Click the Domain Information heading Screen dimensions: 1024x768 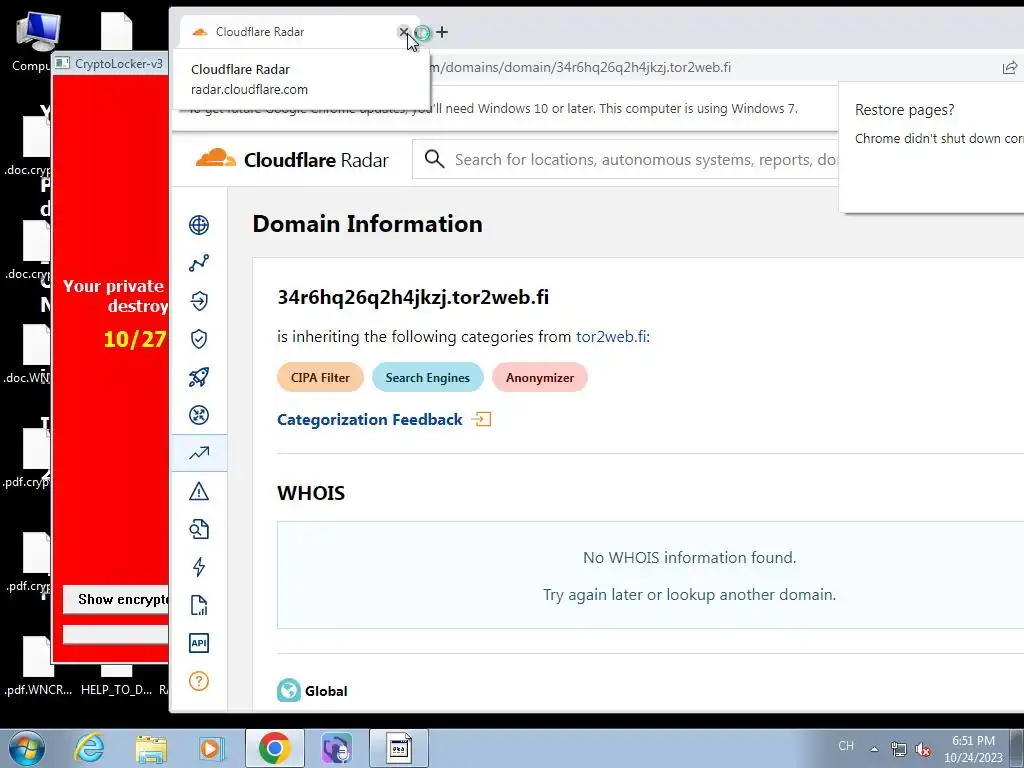tap(368, 223)
